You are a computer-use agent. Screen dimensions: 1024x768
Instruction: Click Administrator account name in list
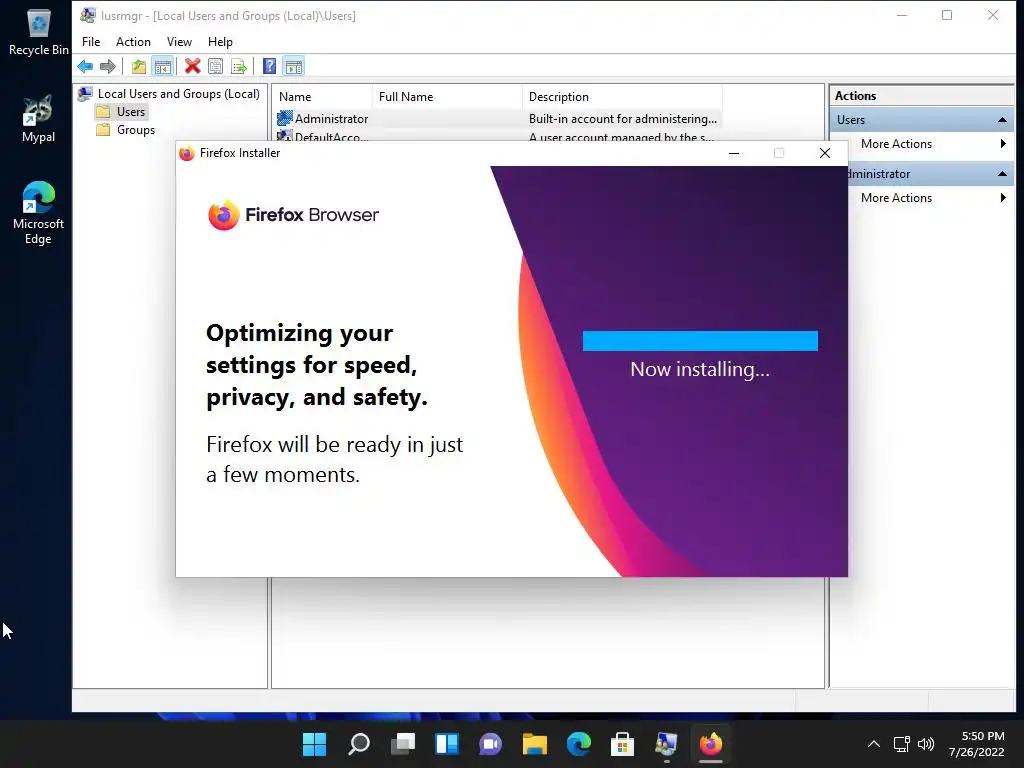click(x=331, y=118)
